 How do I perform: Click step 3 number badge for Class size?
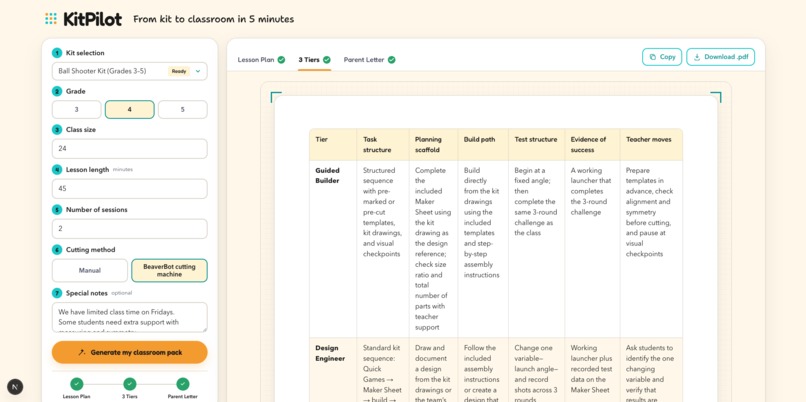pos(57,130)
